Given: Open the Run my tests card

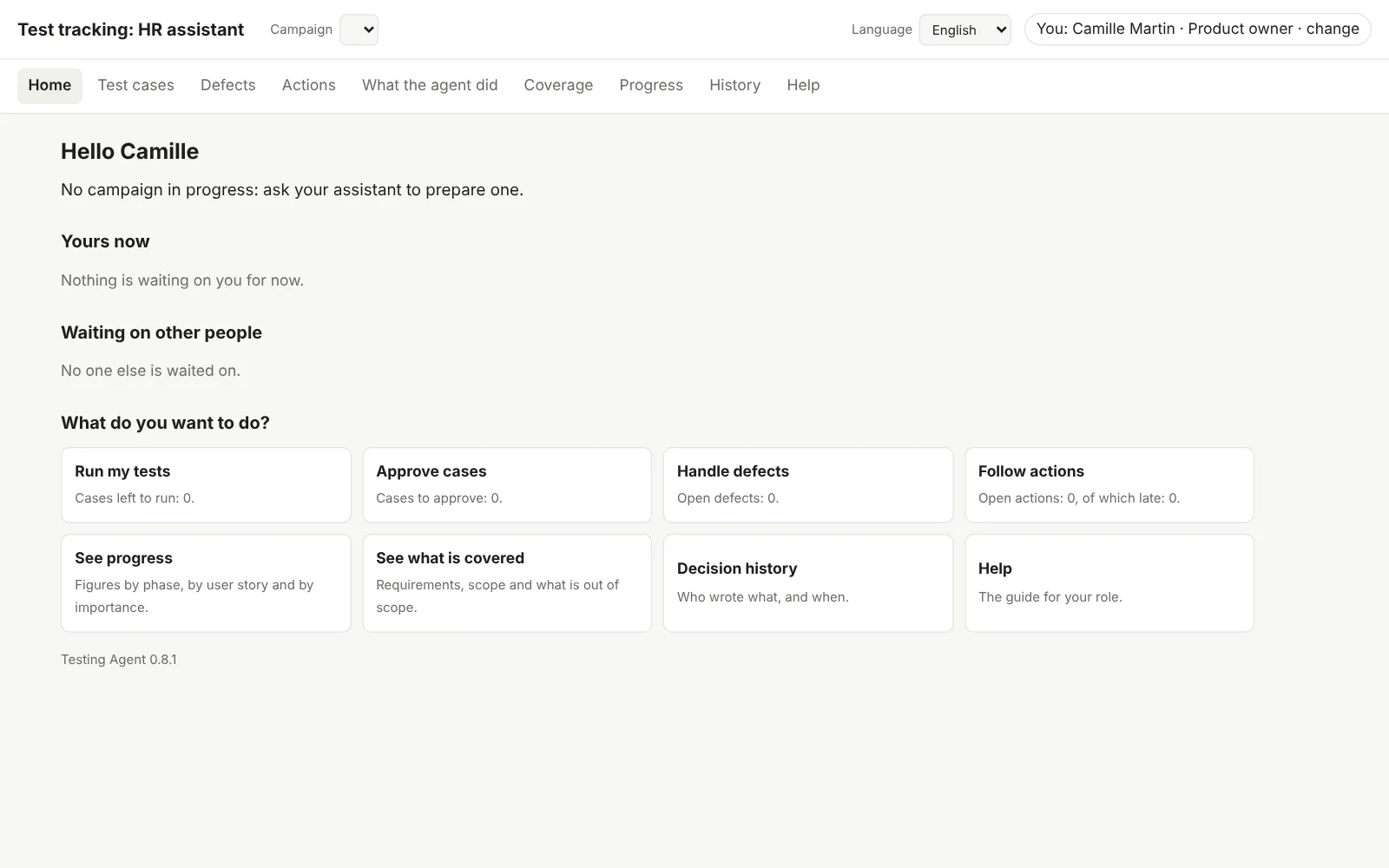Looking at the screenshot, I should click(x=206, y=485).
